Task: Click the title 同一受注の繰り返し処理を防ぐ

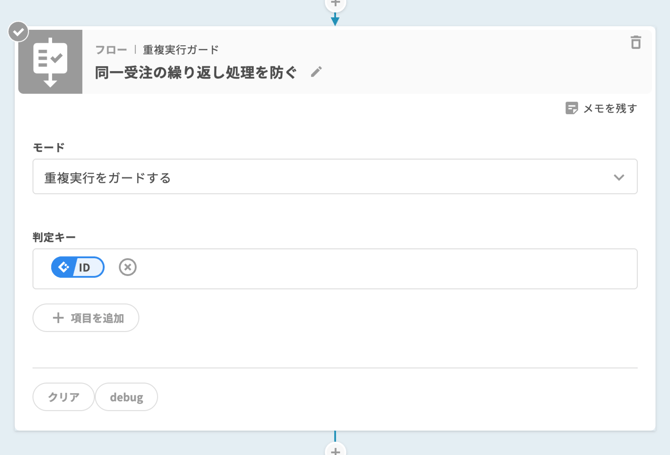Action: (196, 72)
